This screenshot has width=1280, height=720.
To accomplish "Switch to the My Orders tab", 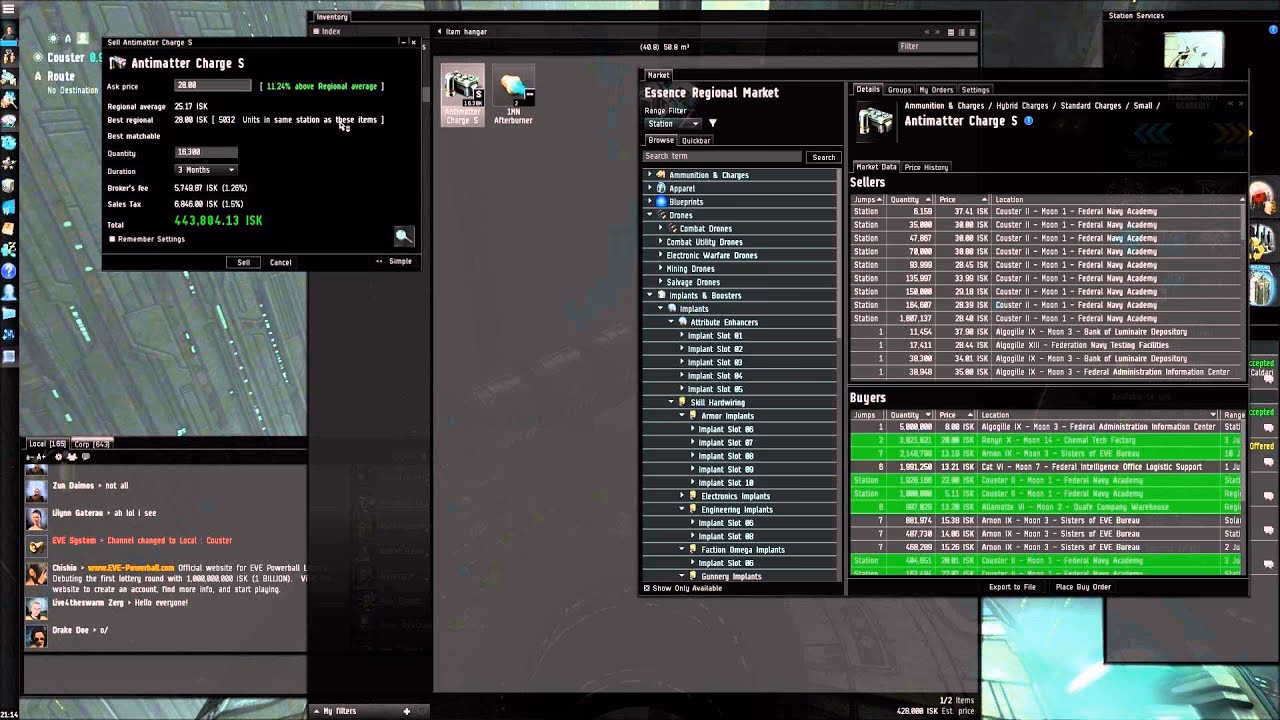I will click(x=936, y=90).
